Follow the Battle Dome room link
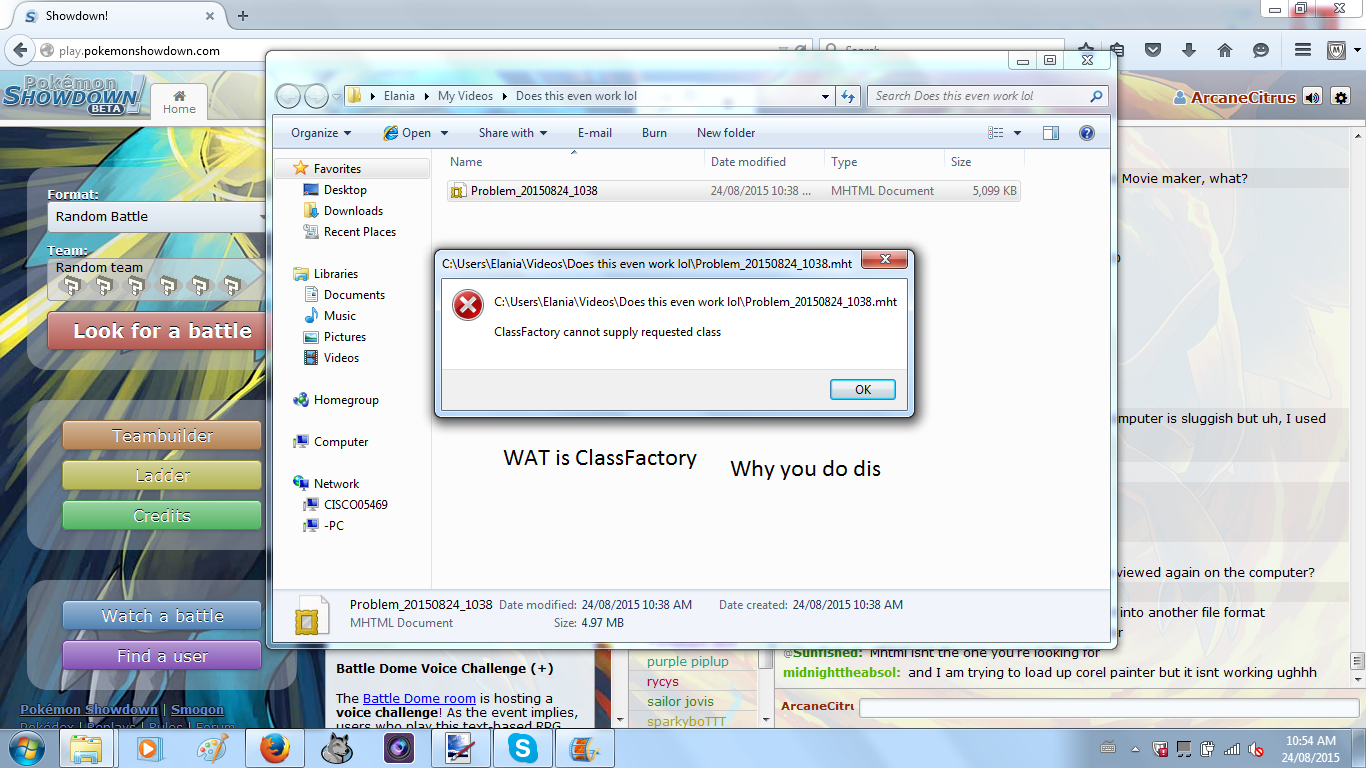Viewport: 1366px width, 768px height. click(x=419, y=699)
